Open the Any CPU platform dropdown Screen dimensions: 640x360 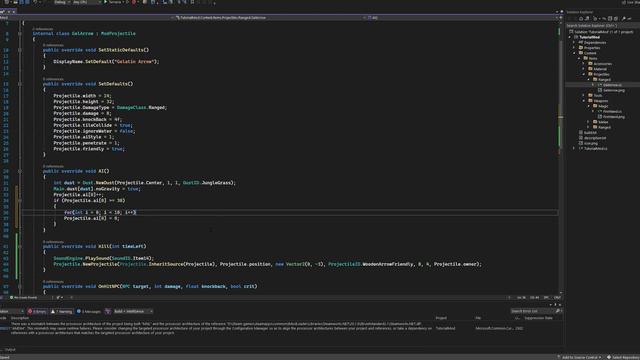click(x=86, y=2)
